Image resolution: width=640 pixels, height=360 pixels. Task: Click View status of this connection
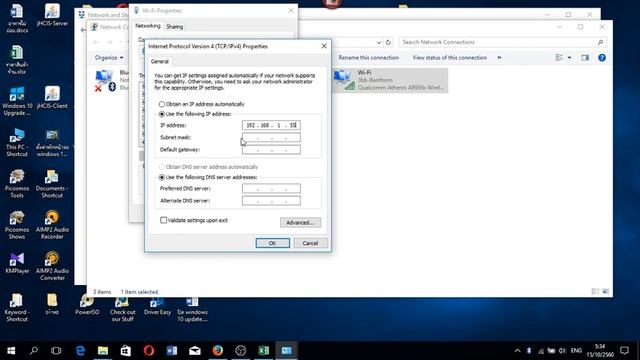pyautogui.click(x=449, y=58)
